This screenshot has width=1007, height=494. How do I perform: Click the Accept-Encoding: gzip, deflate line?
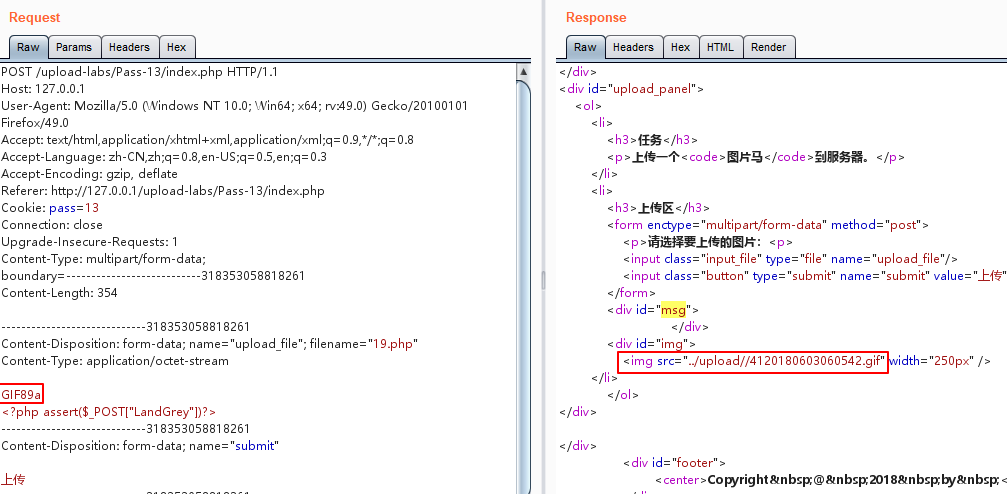click(x=89, y=173)
